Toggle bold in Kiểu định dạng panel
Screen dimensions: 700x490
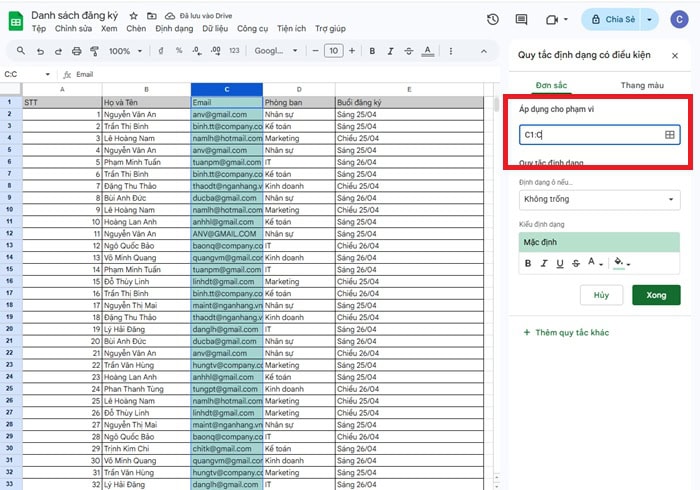(x=527, y=263)
